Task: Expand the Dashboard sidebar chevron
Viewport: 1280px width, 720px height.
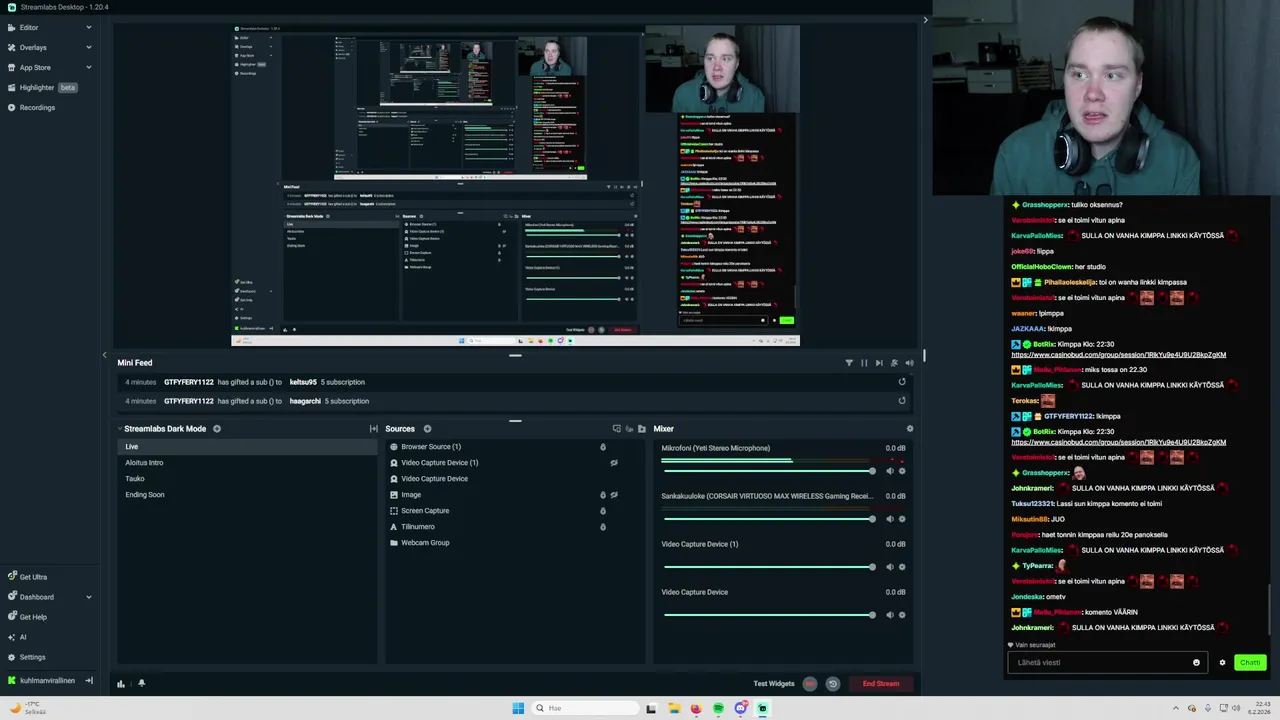Action: (x=88, y=597)
